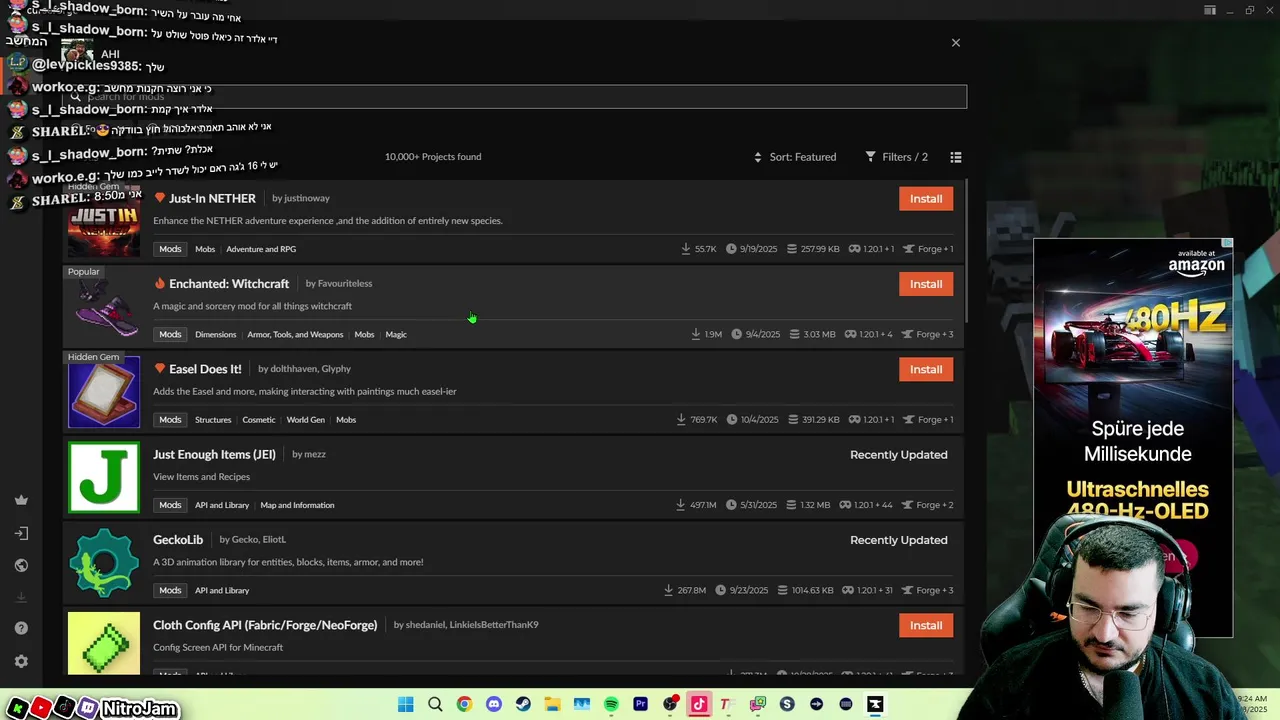The image size is (1280, 720).
Task: Open author justinoway profile
Action: tap(307, 198)
